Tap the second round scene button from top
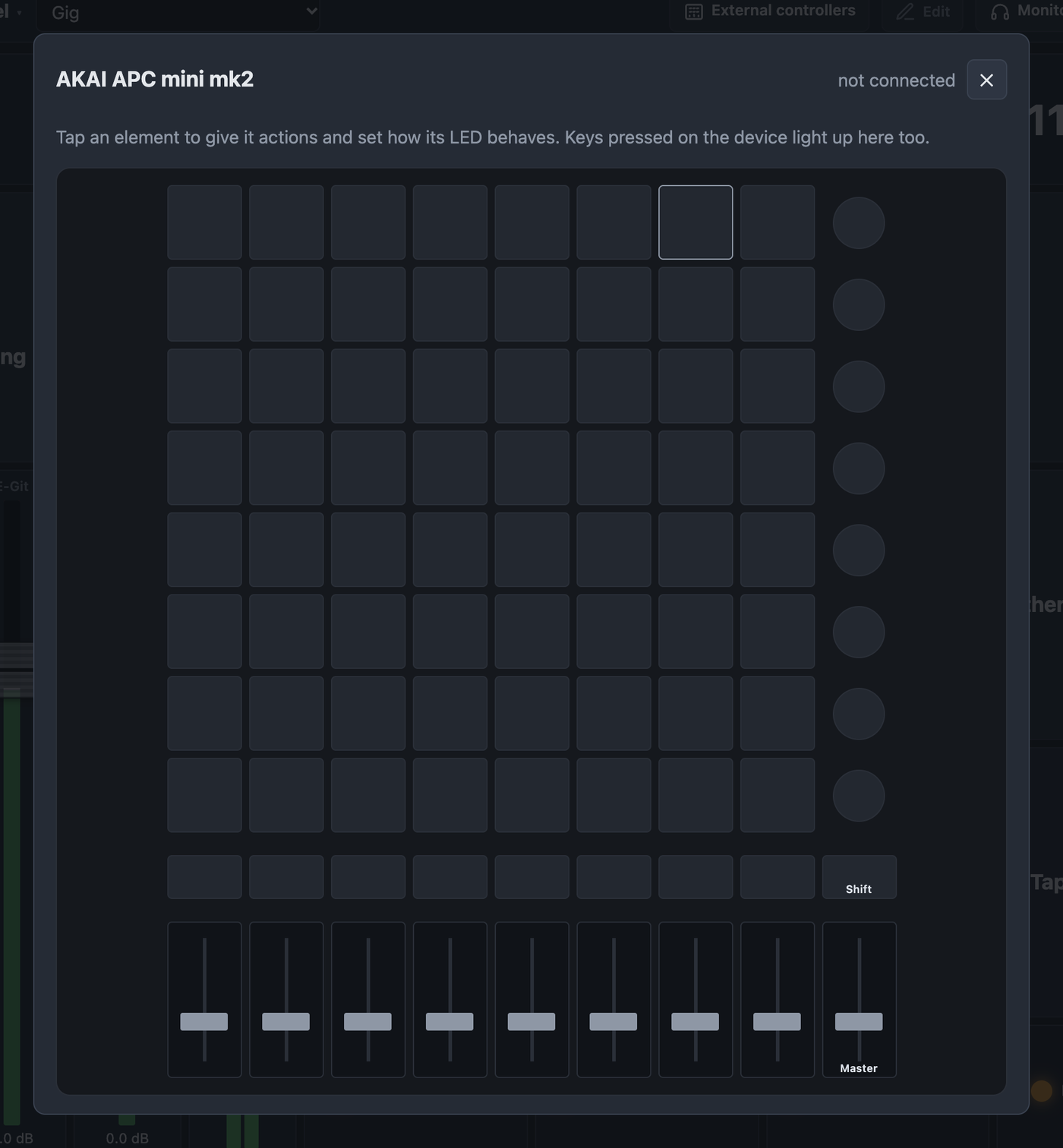The image size is (1063, 1148). pyautogui.click(x=859, y=305)
